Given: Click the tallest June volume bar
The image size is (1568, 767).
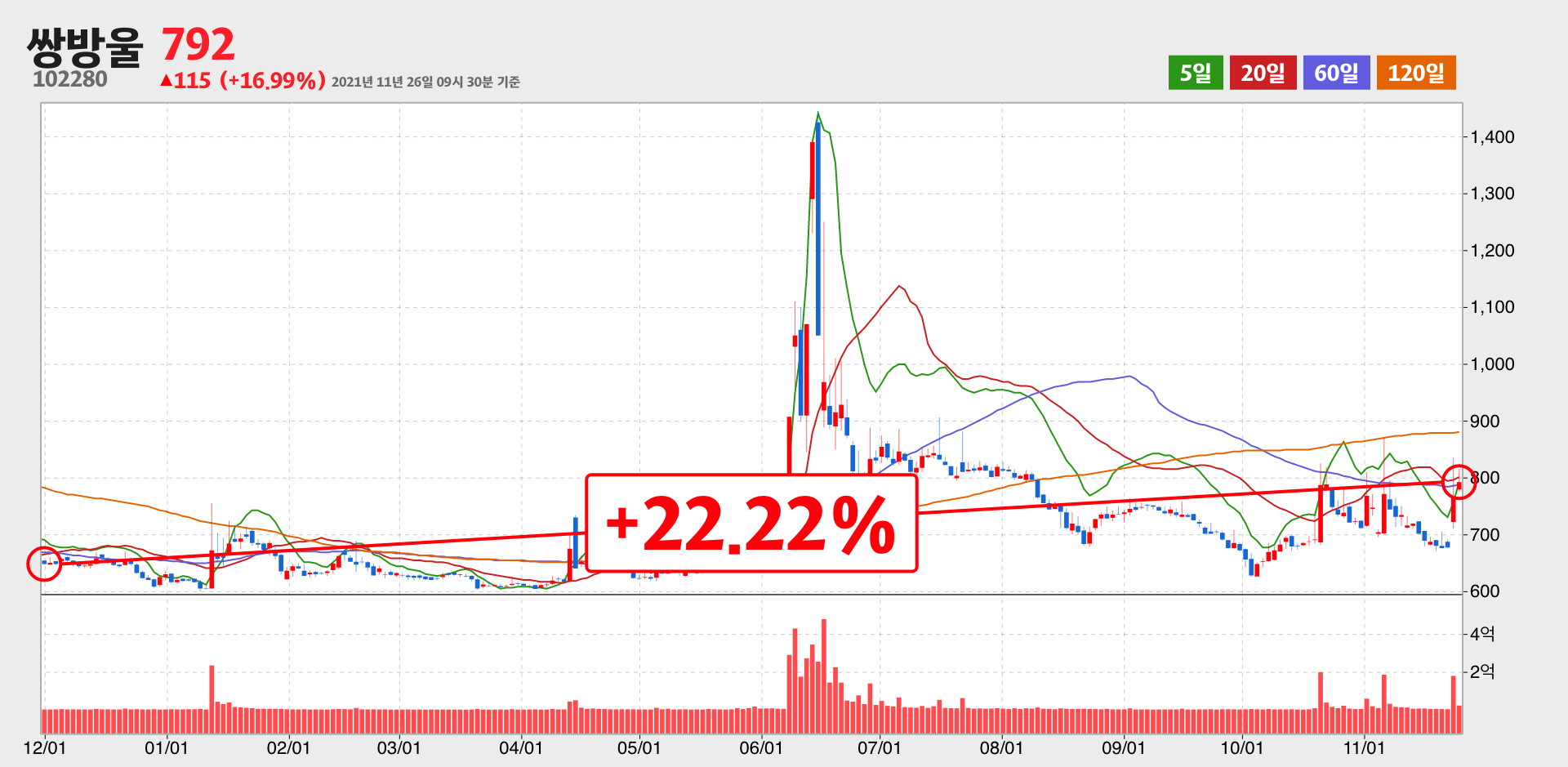Looking at the screenshot, I should (x=824, y=676).
